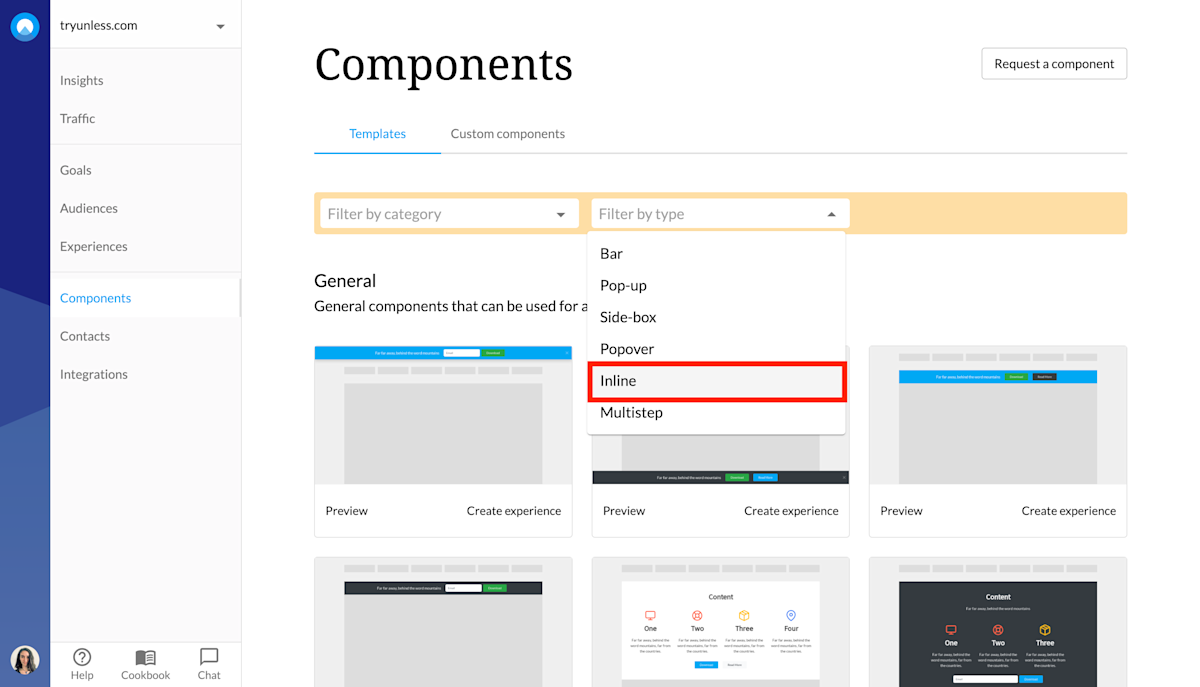
Task: Click Request a component
Action: (1054, 63)
